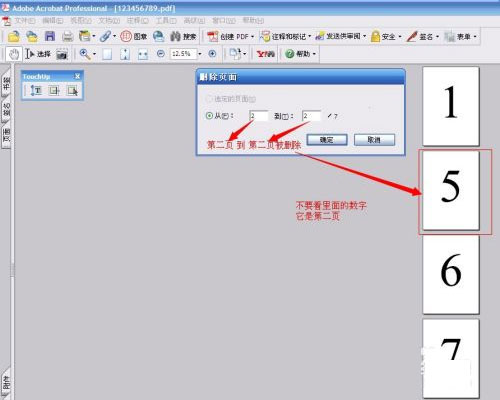The height and width of the screenshot is (400, 500).
Task: Click the Open folder icon
Action: pos(14,36)
